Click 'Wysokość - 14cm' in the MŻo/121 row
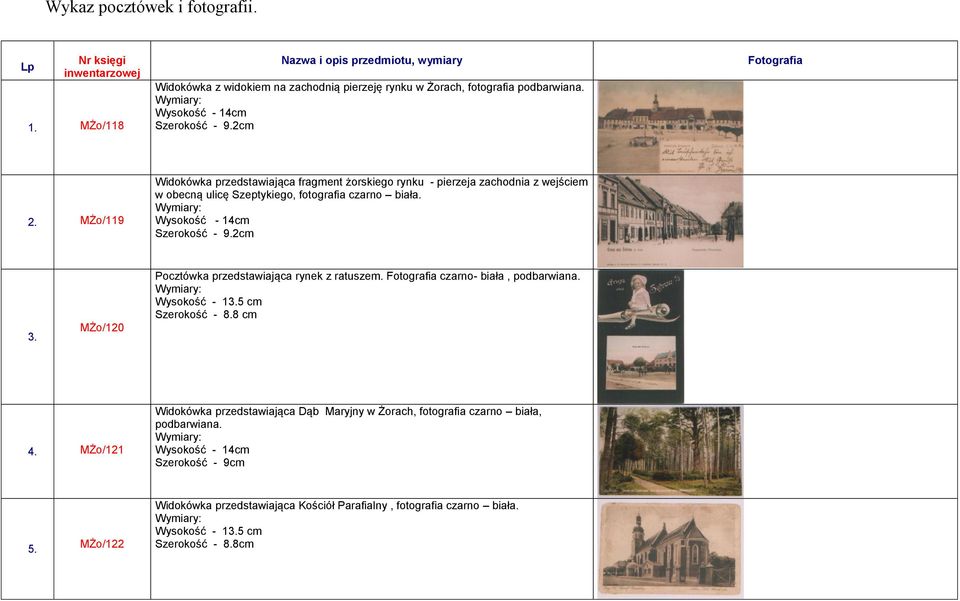The width and height of the screenshot is (960, 601). pos(202,450)
